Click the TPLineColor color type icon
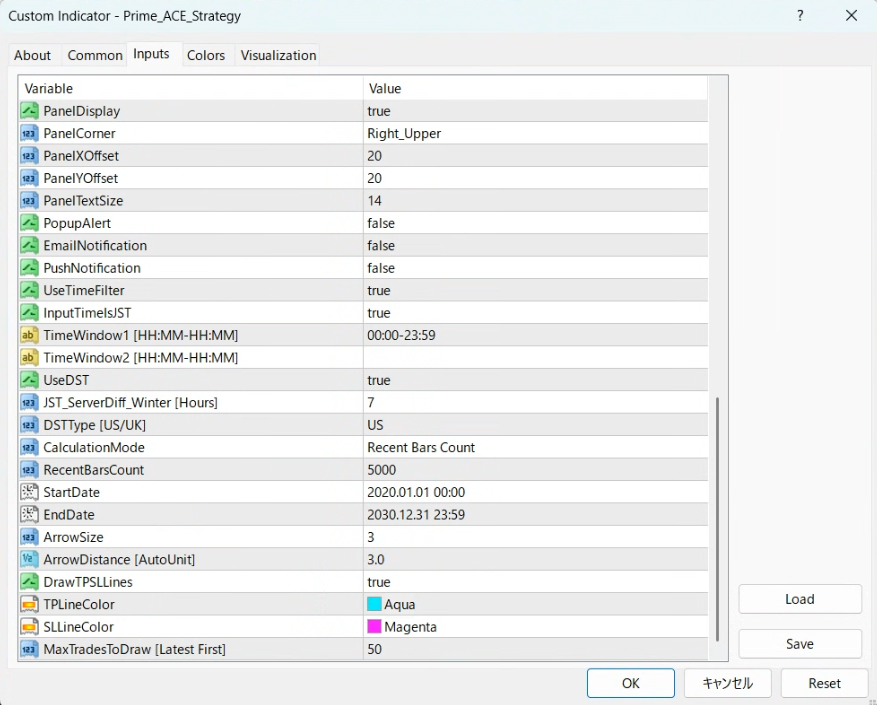 point(29,604)
